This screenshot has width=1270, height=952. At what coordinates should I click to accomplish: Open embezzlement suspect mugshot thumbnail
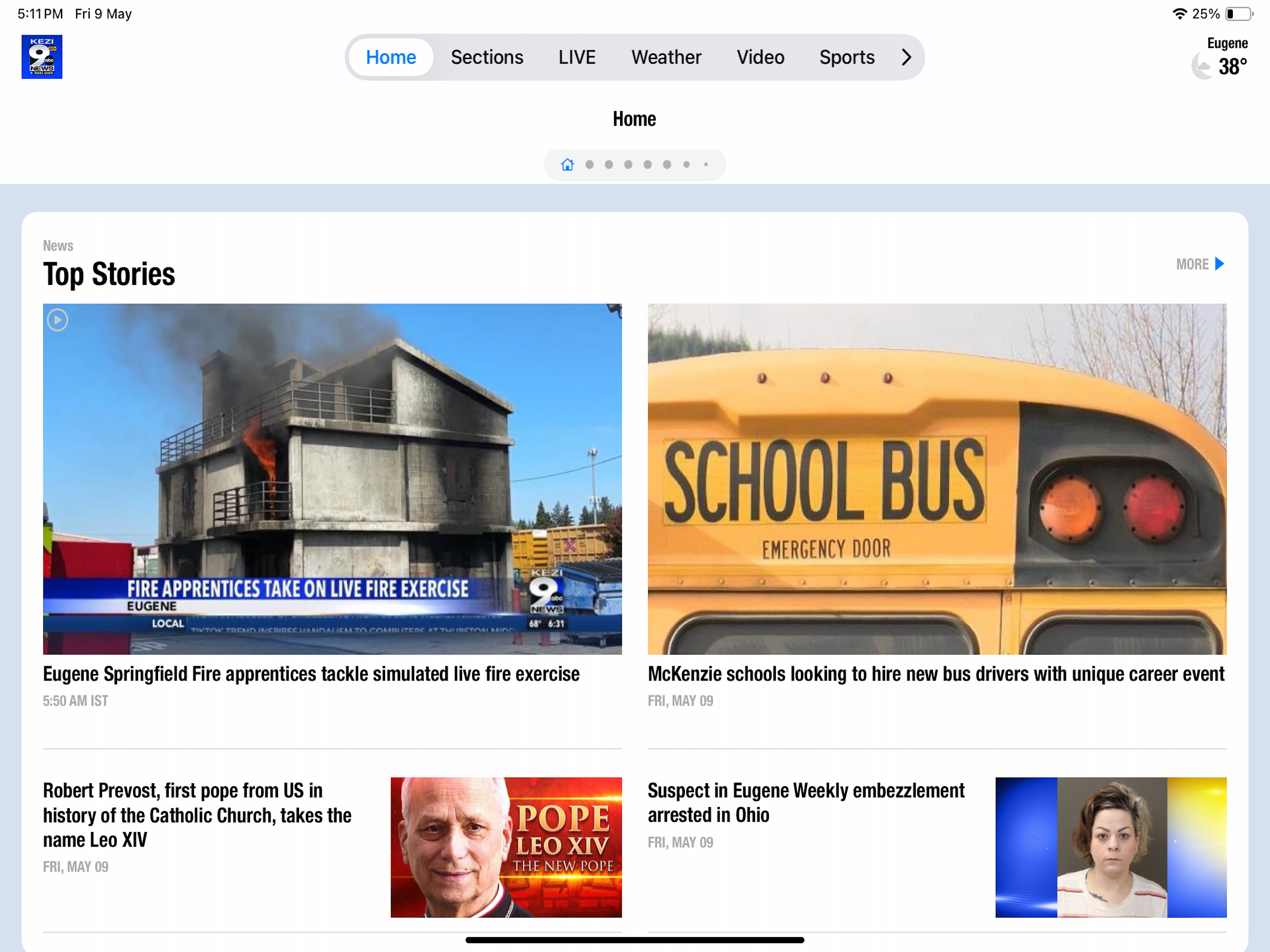[x=1111, y=847]
